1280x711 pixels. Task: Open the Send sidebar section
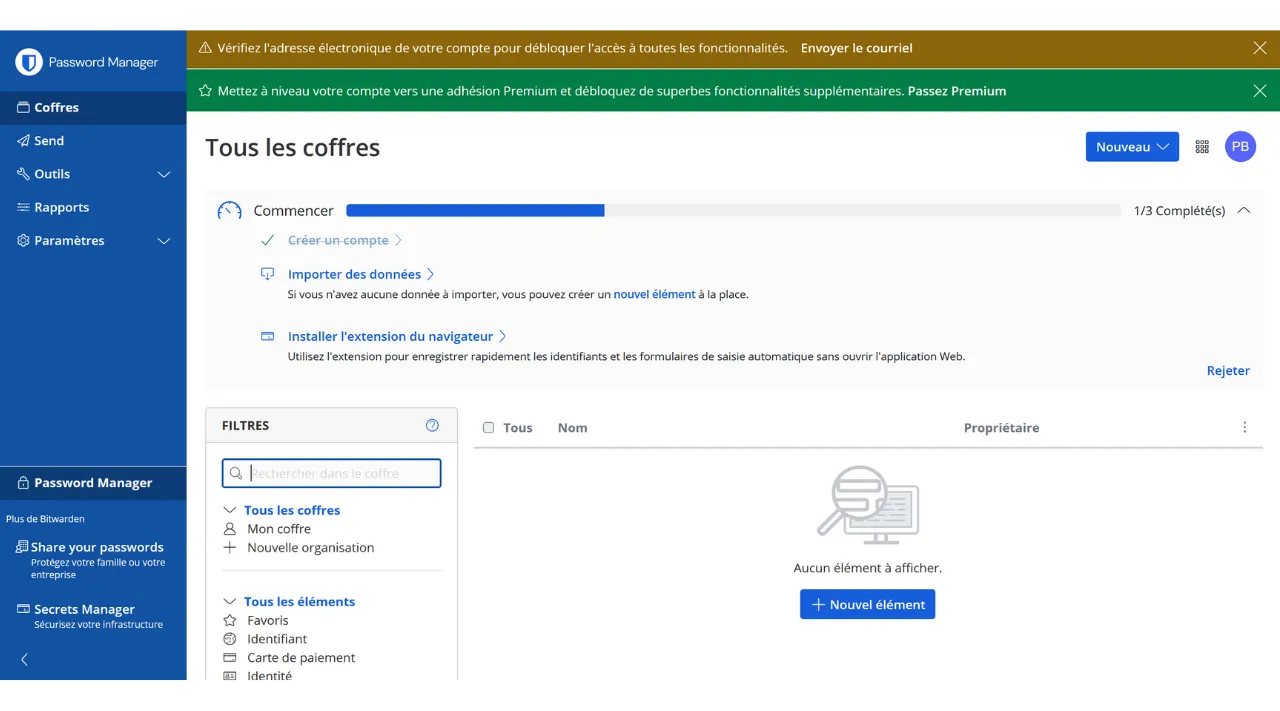pos(49,141)
